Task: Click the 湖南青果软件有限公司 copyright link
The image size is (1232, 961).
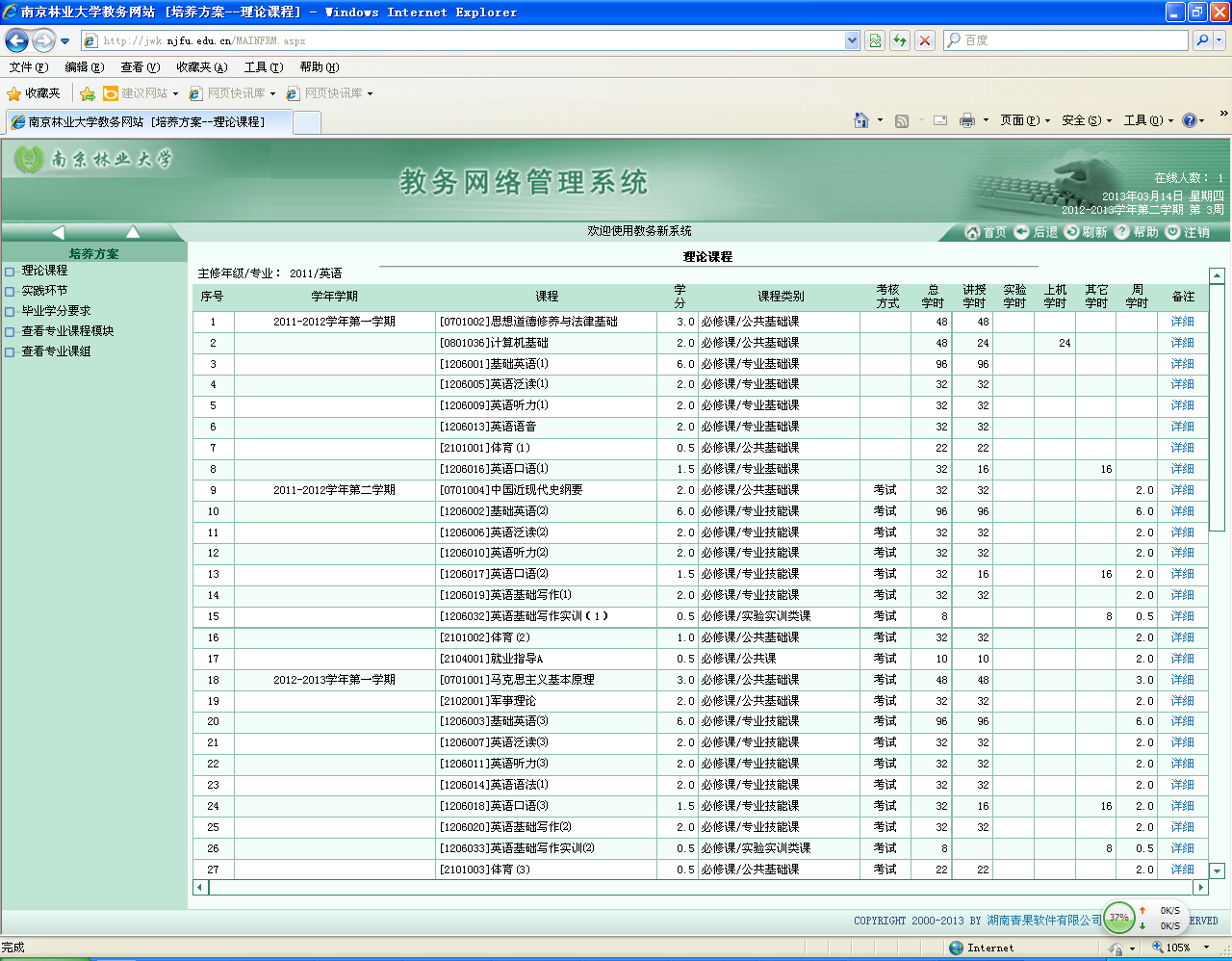Action: tap(1044, 921)
